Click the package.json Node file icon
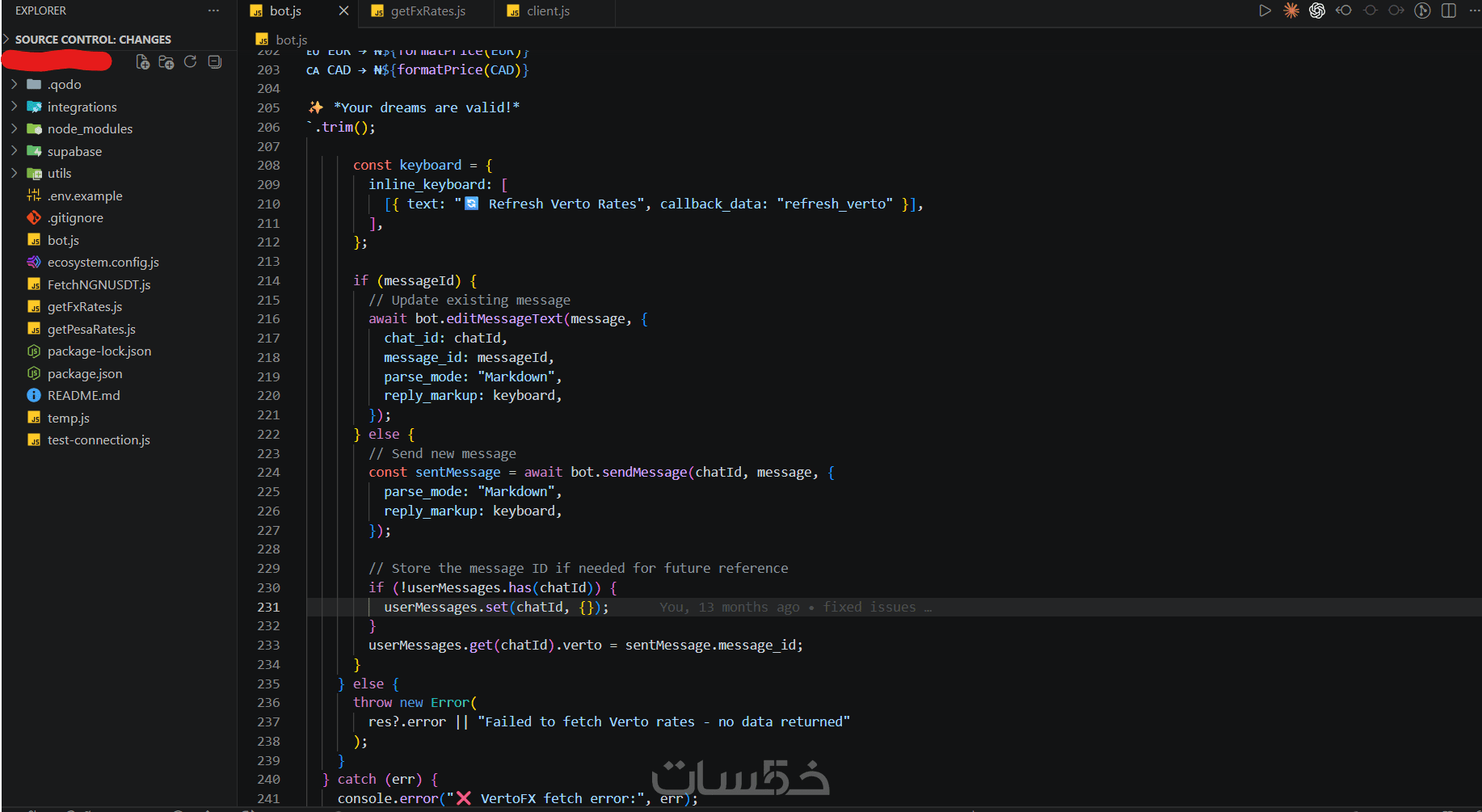Viewport: 1482px width, 812px height. tap(34, 373)
